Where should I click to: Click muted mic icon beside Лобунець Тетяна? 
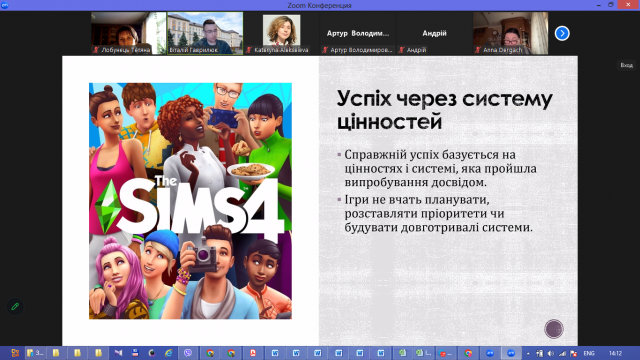coord(96,50)
